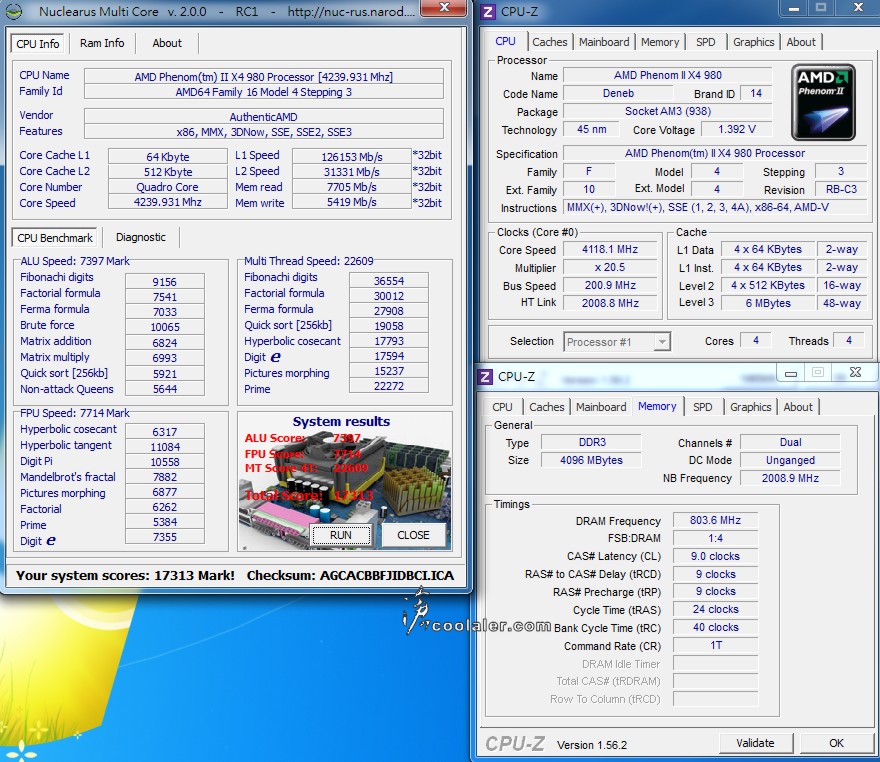This screenshot has height=762, width=880.
Task: Run the Nuclearus benchmark with RUN button
Action: tap(341, 535)
